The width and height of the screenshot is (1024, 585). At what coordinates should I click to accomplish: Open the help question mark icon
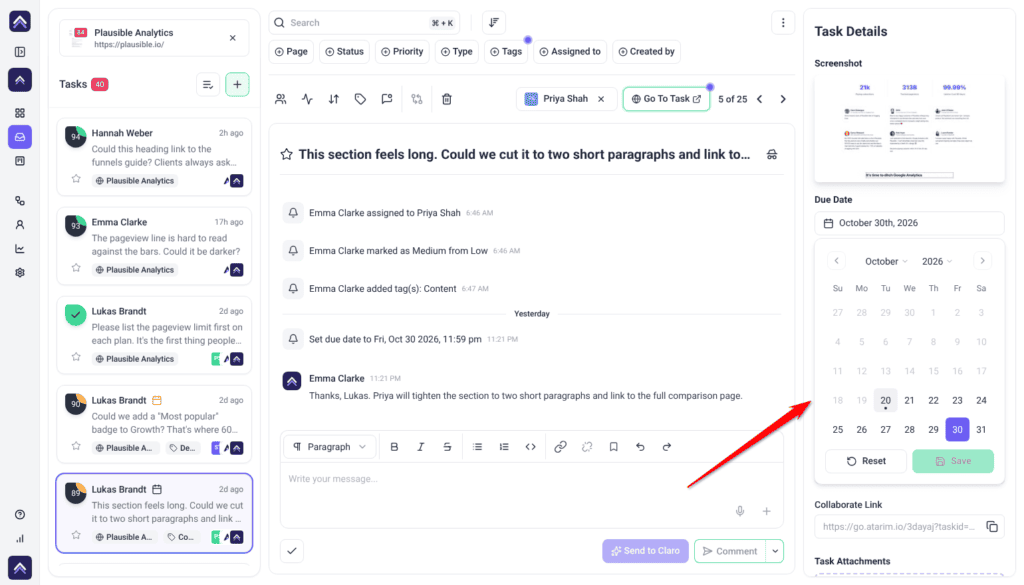[x=20, y=514]
